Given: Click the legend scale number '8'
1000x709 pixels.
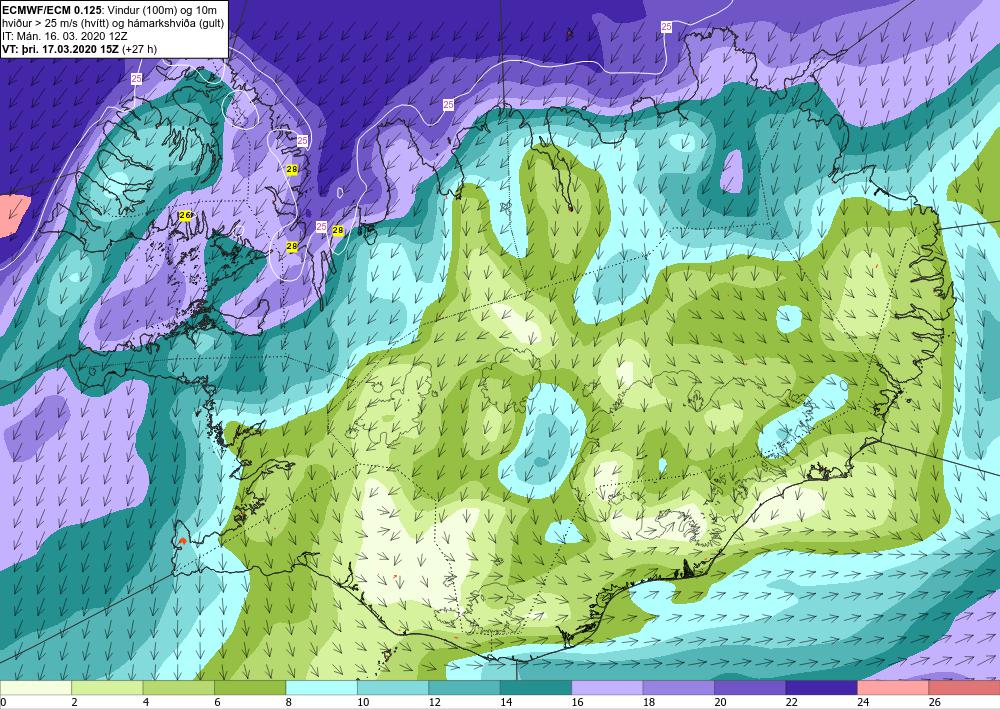Looking at the screenshot, I should pos(289,702).
